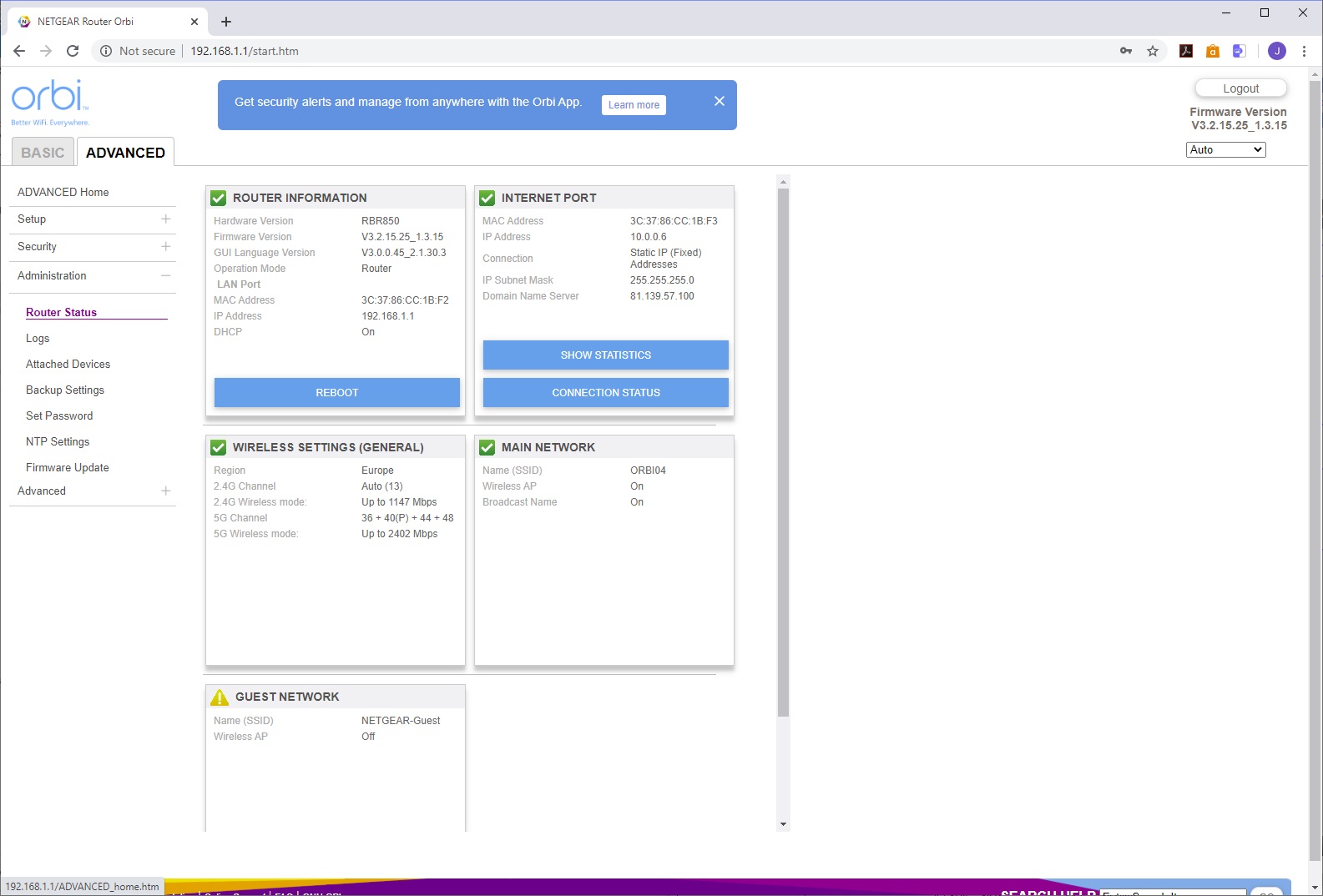The image size is (1323, 896).
Task: Open the blue extension icon beside the profile
Action: pyautogui.click(x=1240, y=51)
